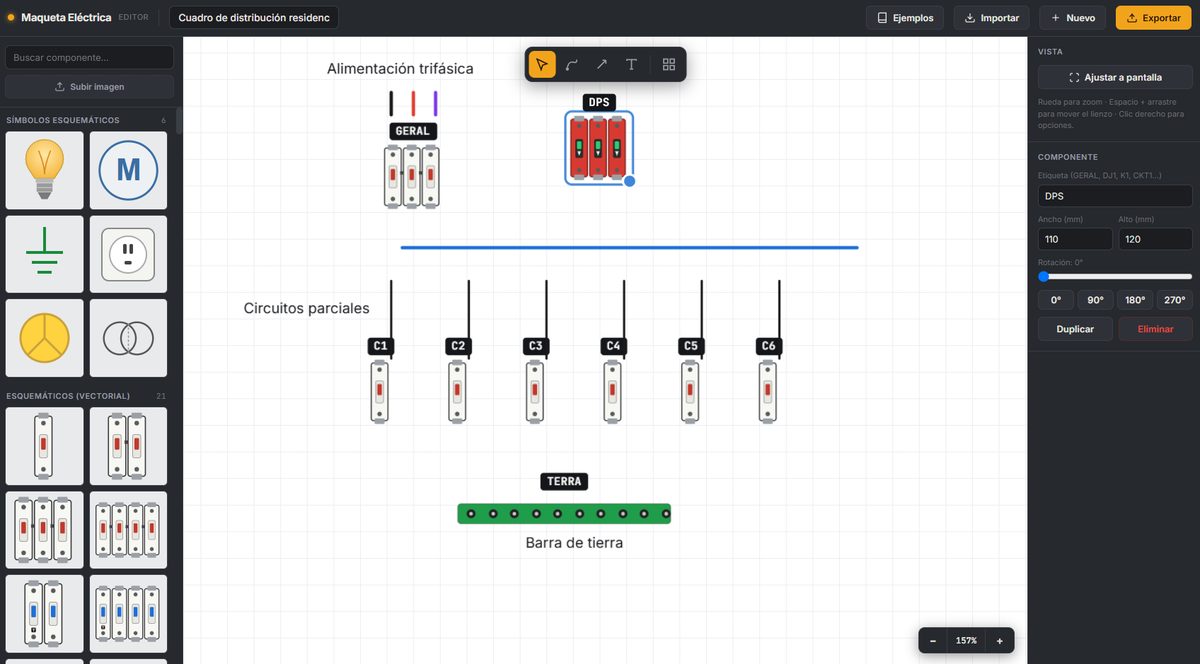Select the arrow drawing tool
Viewport: 1200px width, 664px height.
pos(601,64)
